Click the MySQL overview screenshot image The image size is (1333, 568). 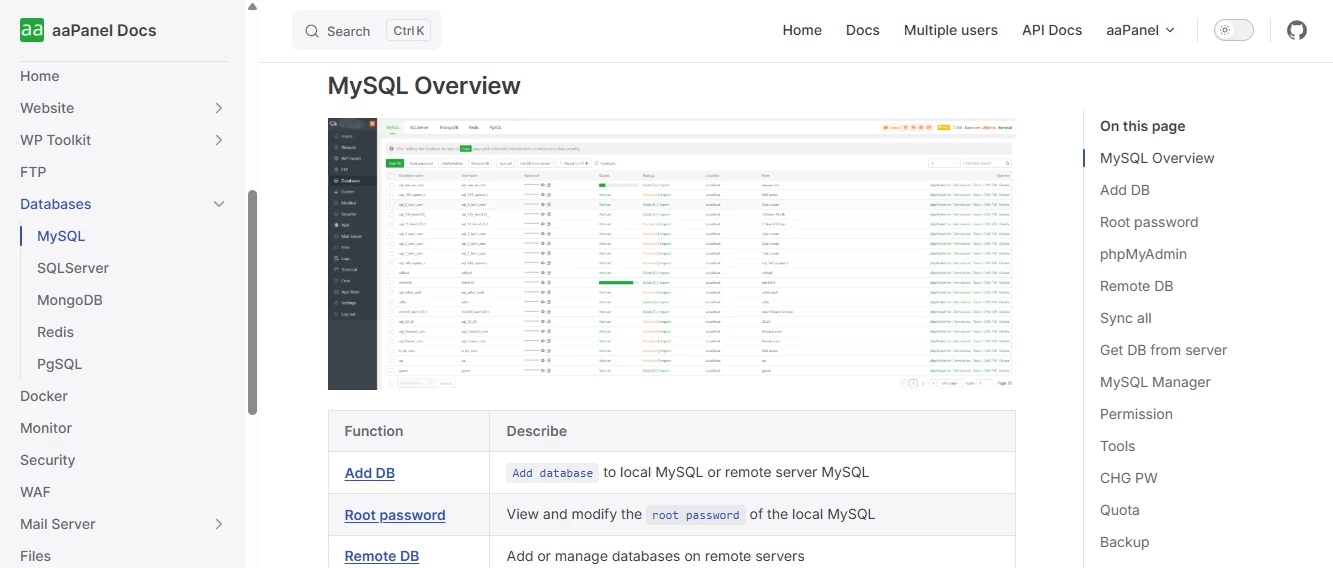coord(671,253)
